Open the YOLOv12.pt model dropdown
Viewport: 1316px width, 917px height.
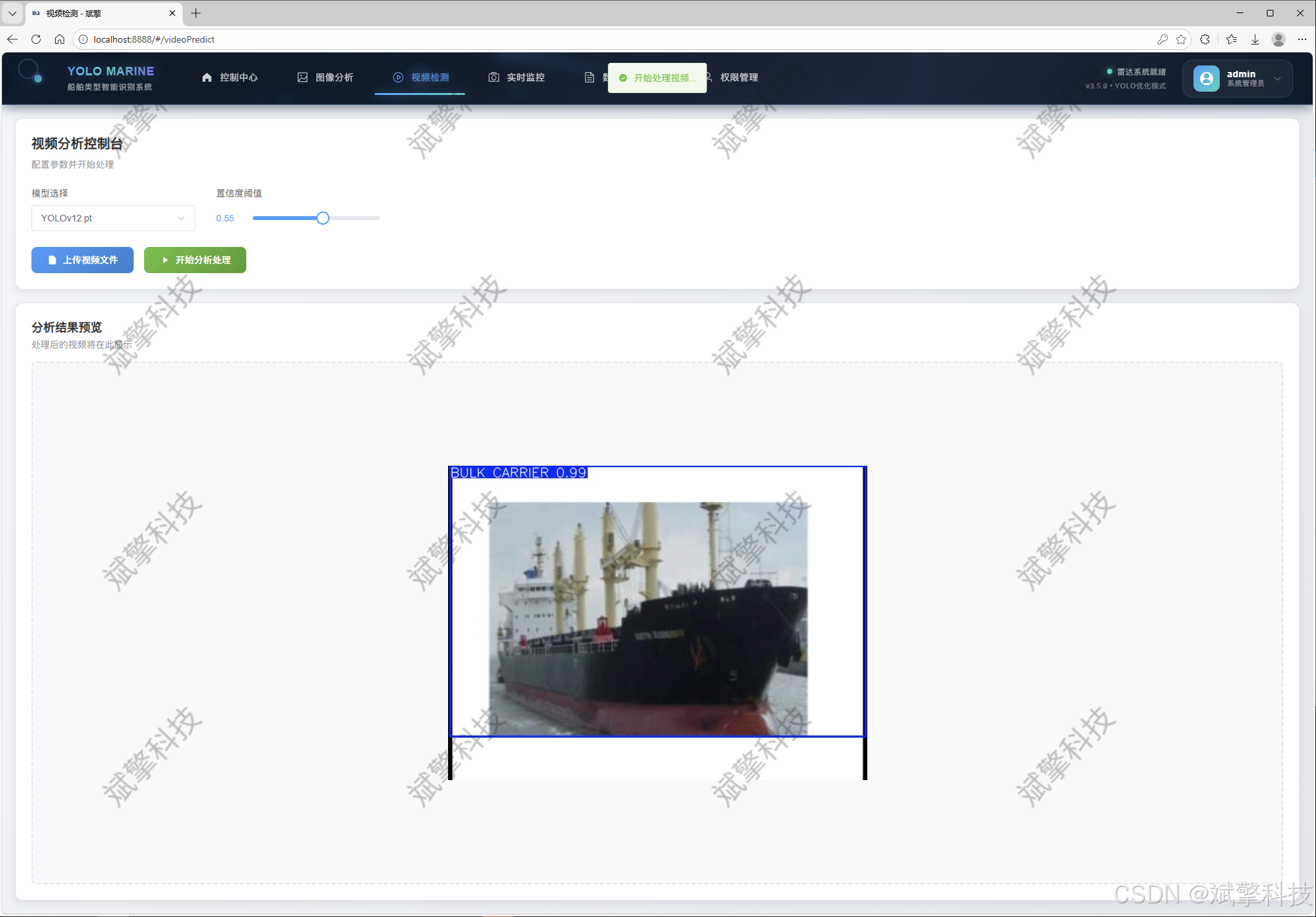pos(113,218)
